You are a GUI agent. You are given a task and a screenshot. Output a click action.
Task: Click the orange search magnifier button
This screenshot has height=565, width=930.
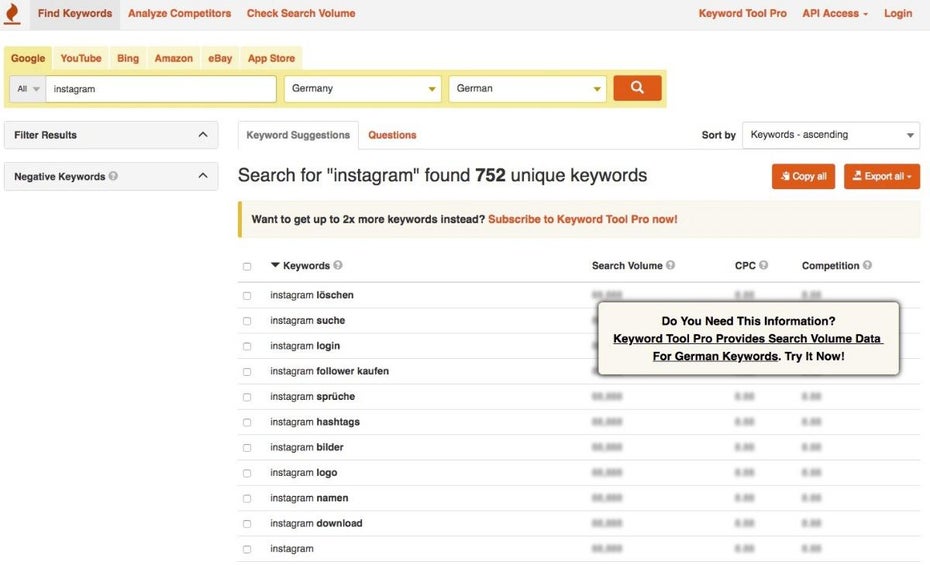tap(637, 88)
